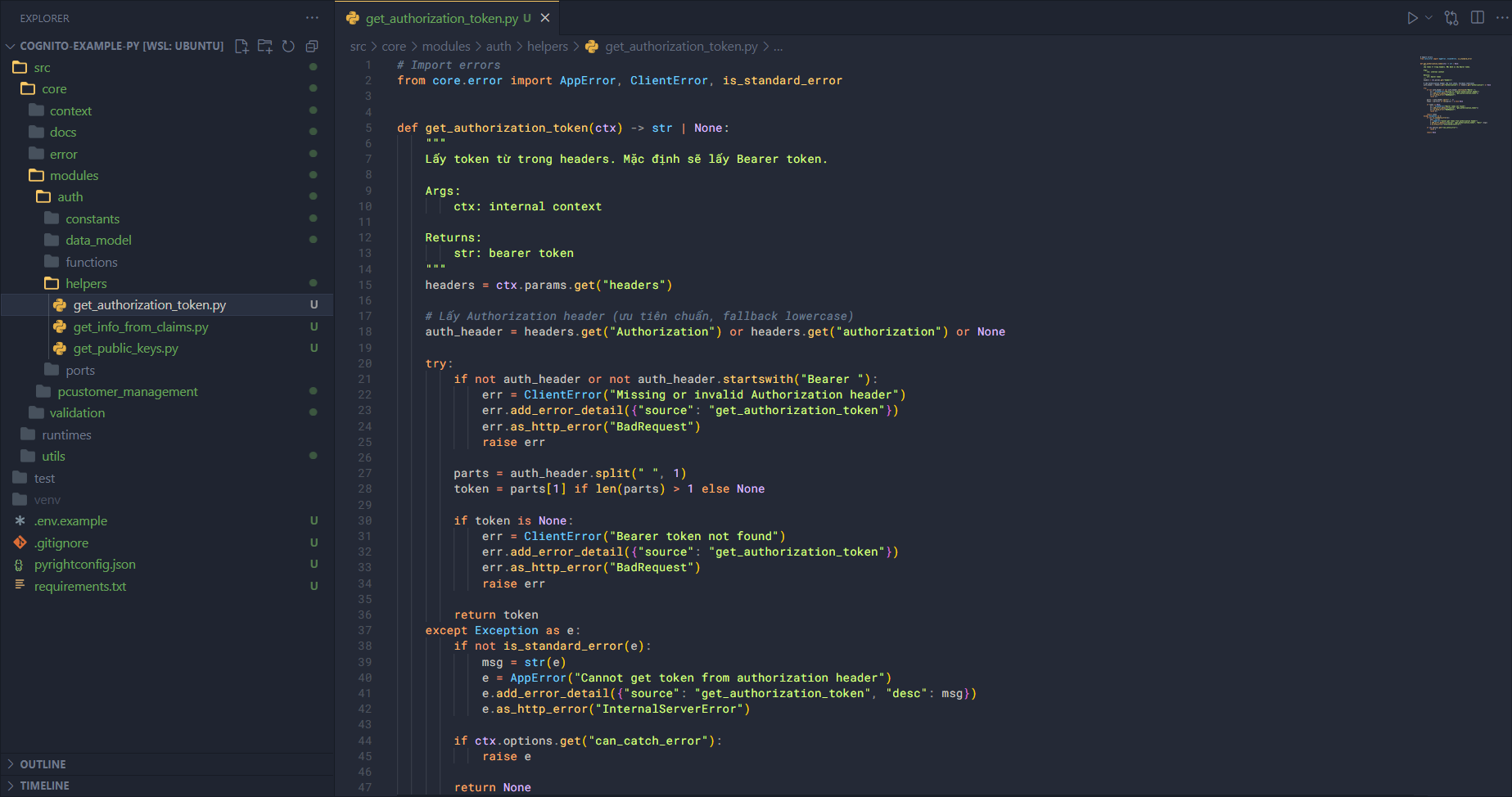Close the get_authorization_token.py tab

545,18
